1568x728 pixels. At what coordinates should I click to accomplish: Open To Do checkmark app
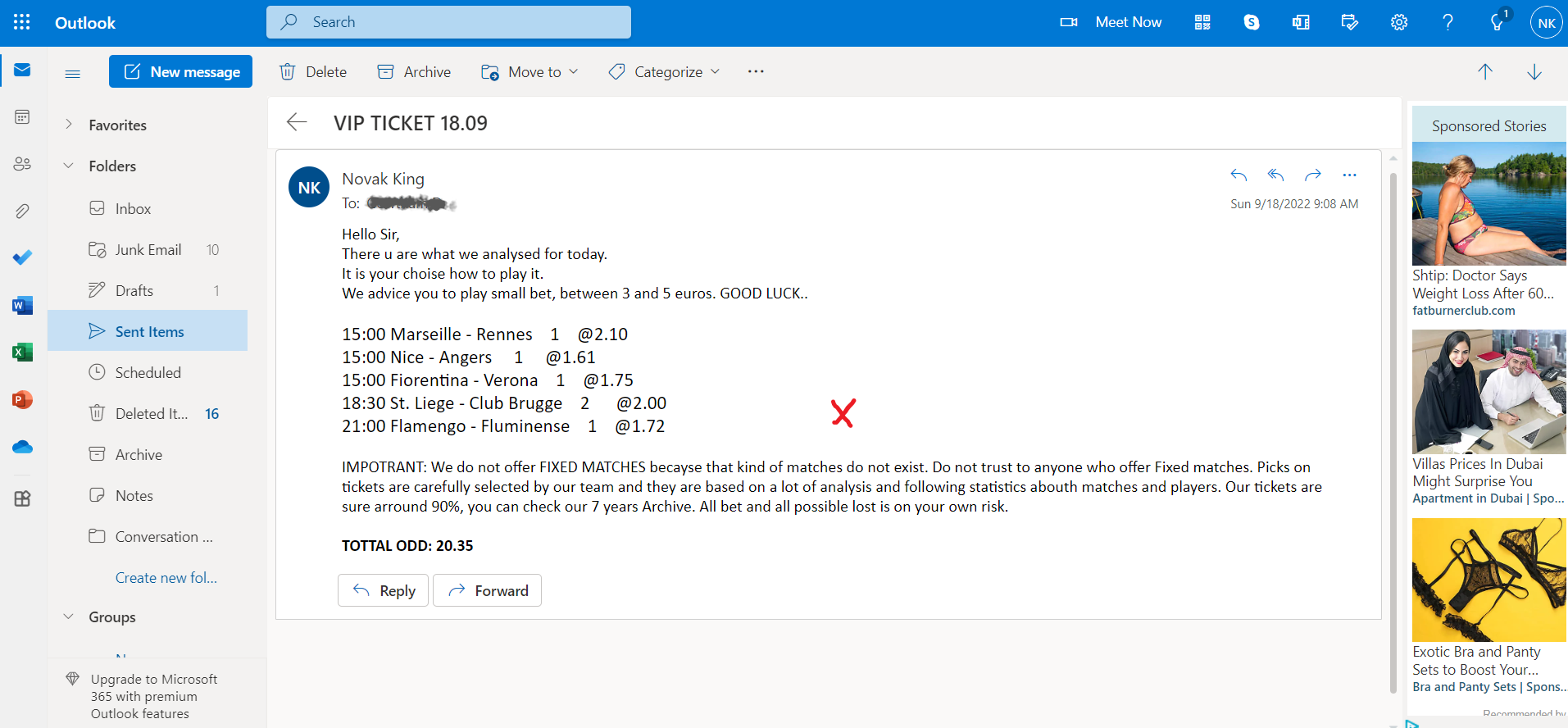click(x=22, y=257)
